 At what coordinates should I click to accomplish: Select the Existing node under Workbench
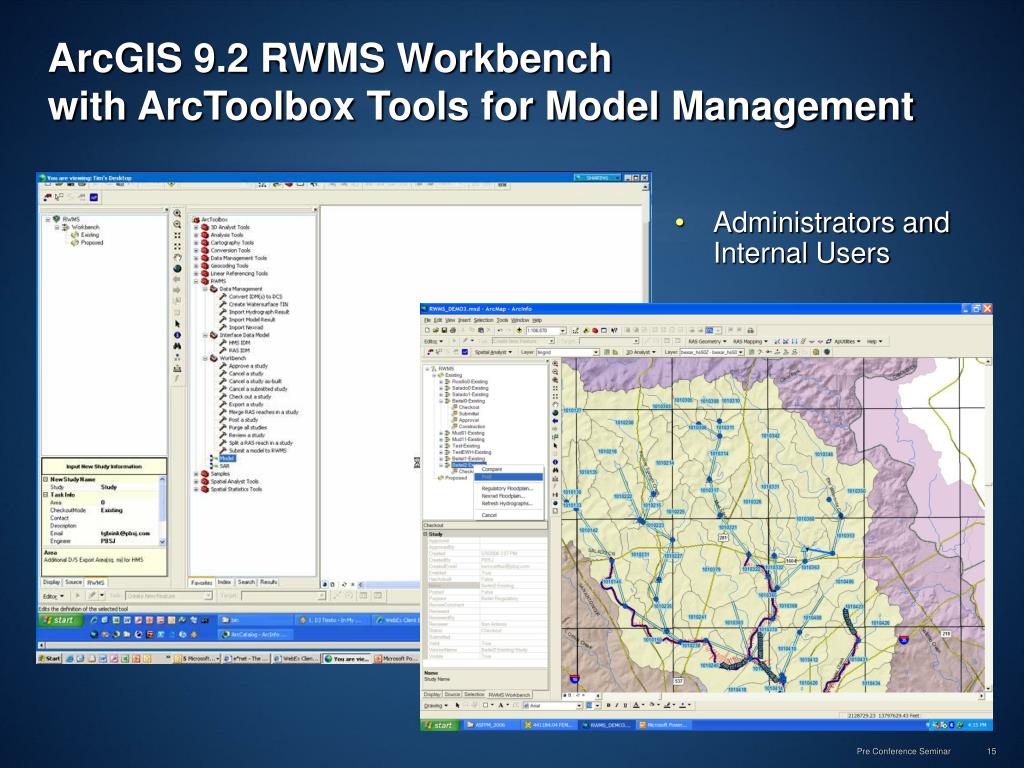pos(85,234)
